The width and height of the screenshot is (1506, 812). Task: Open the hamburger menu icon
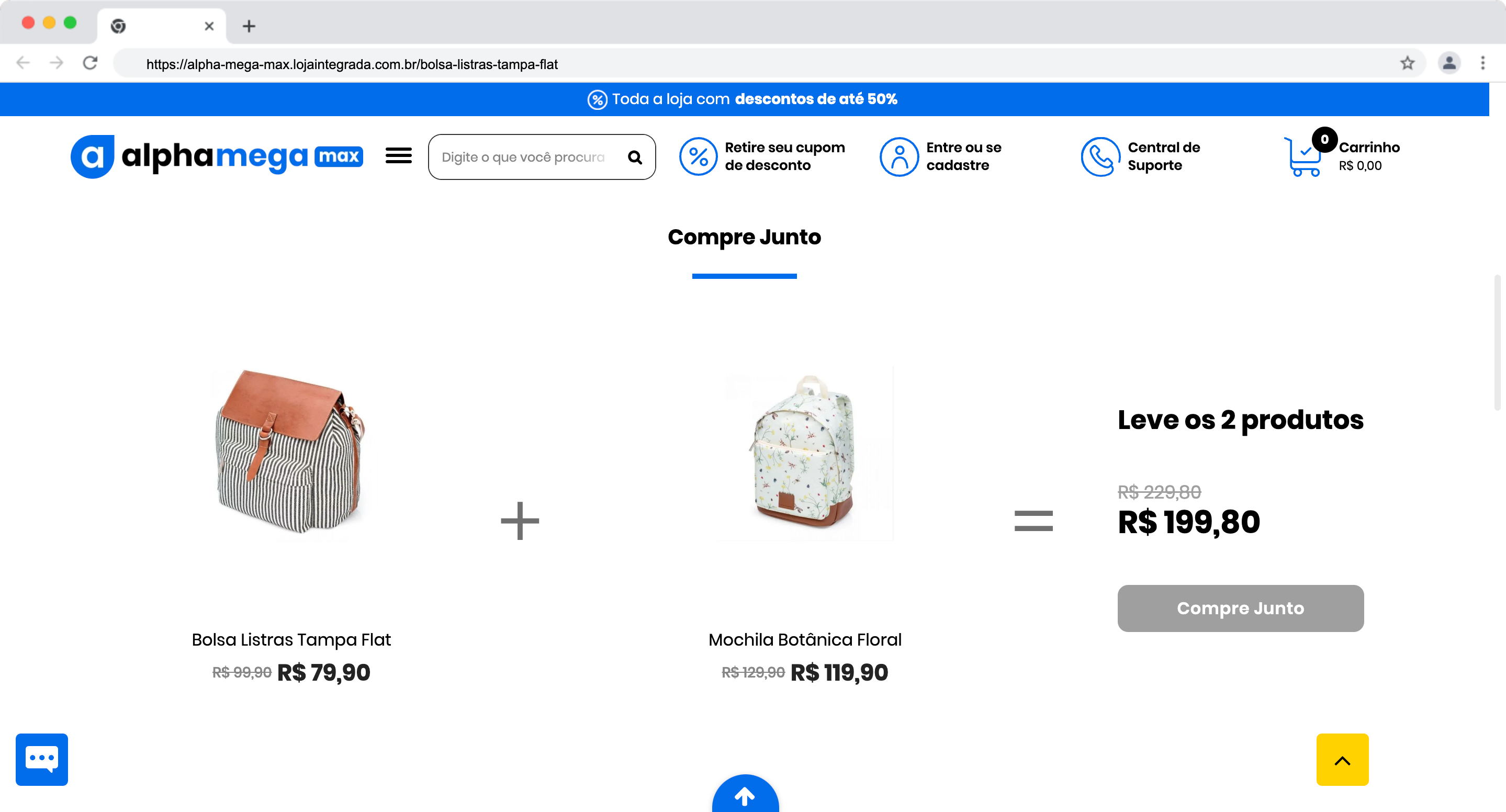pos(398,156)
